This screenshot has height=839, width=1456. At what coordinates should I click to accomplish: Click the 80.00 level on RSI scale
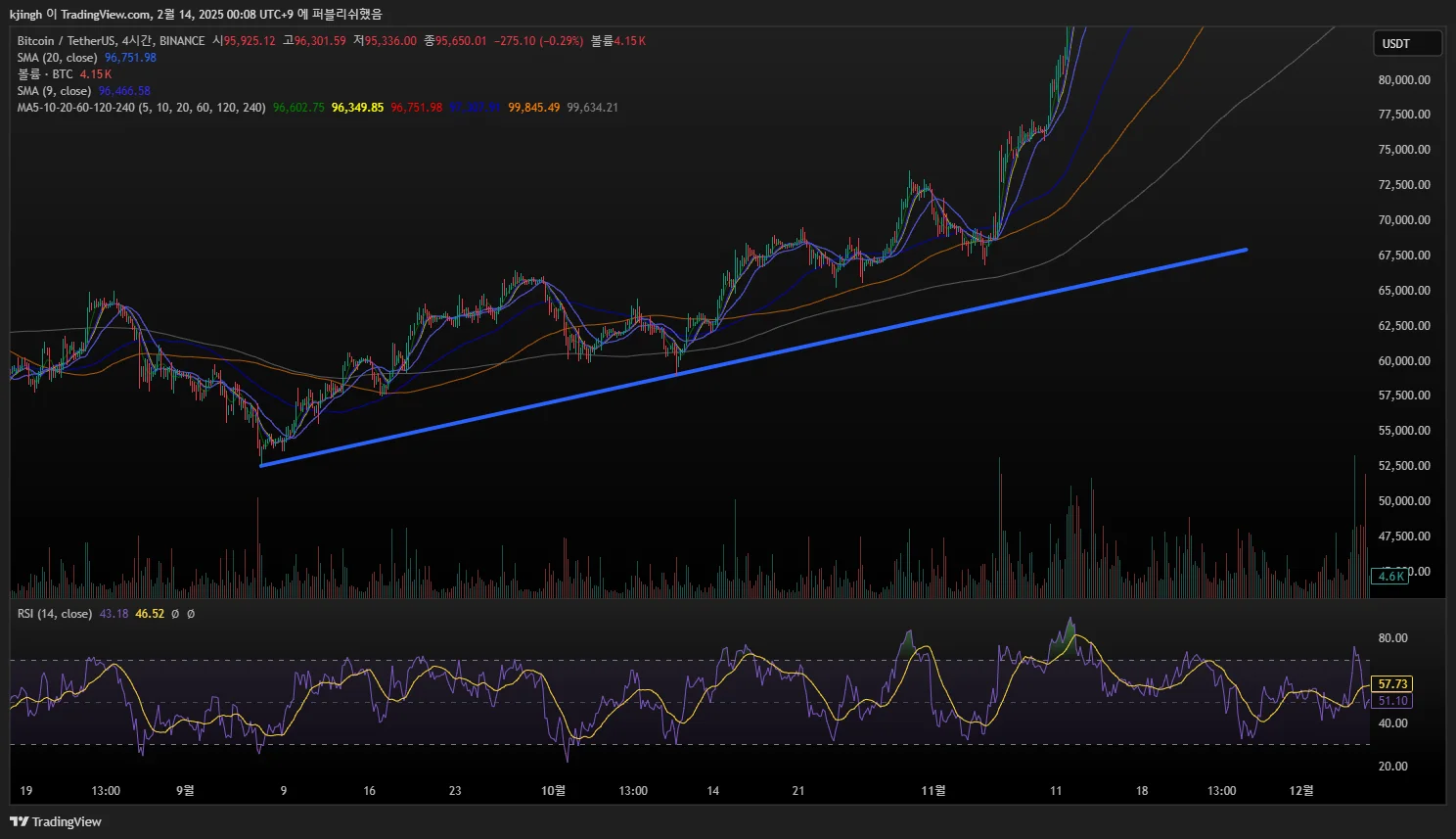1392,638
